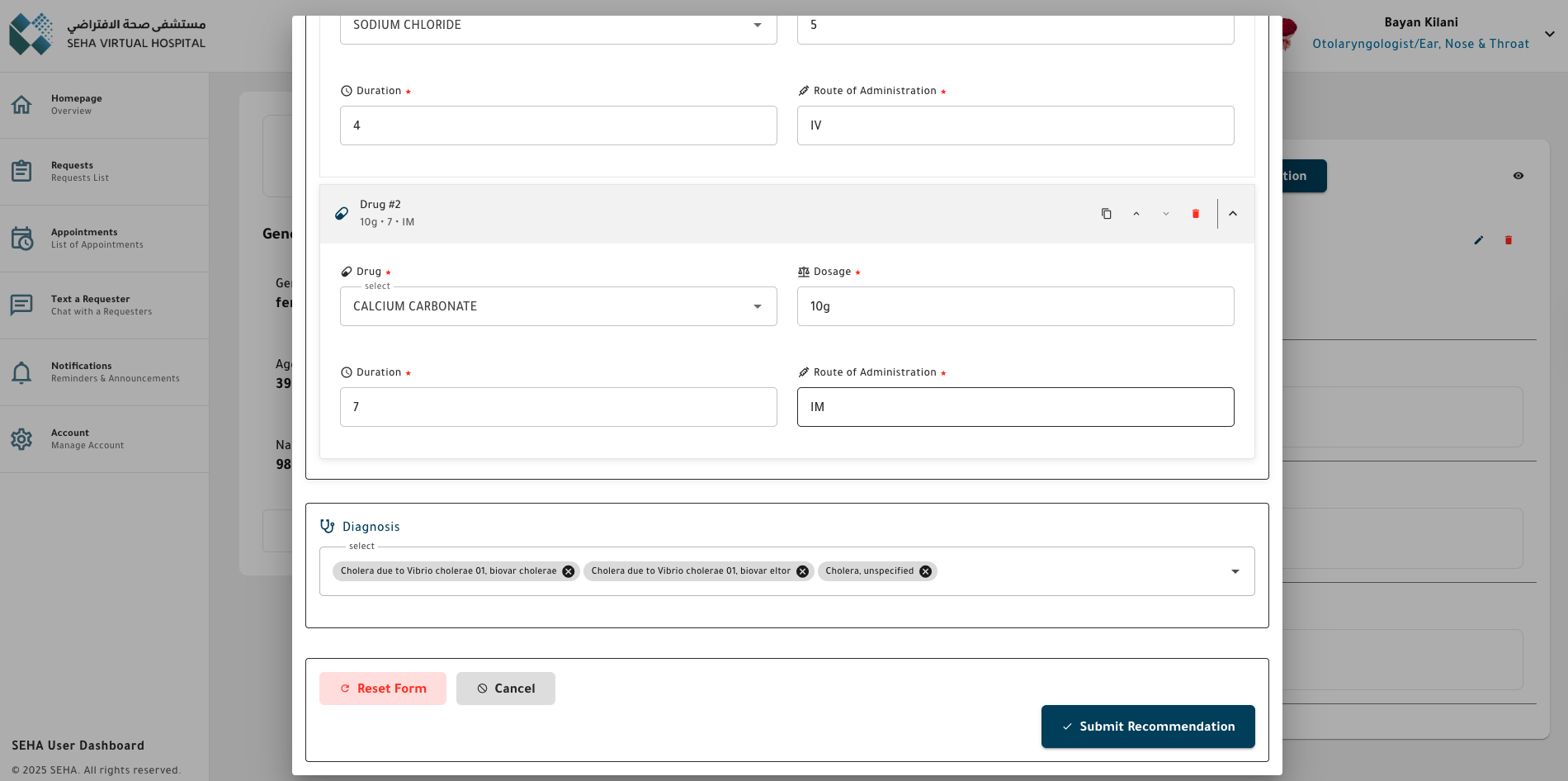
Task: Open the user profile menu chevron
Action: [1549, 34]
